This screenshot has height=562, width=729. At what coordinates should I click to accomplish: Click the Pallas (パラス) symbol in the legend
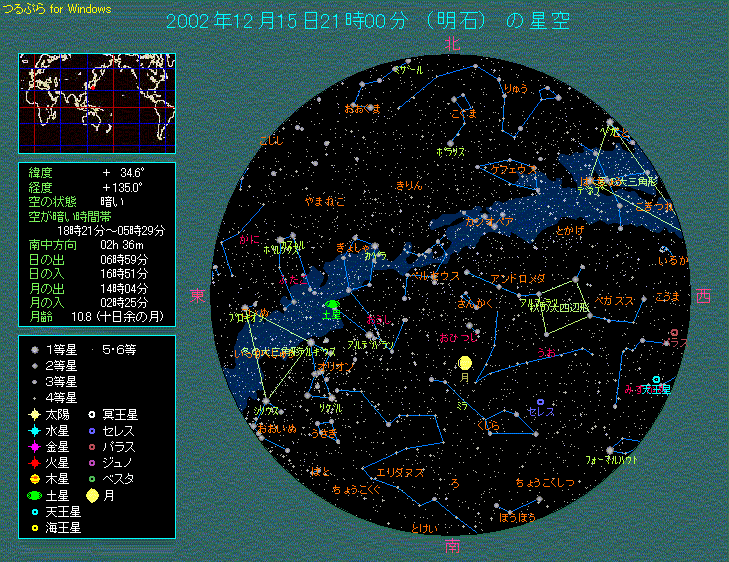tap(92, 447)
